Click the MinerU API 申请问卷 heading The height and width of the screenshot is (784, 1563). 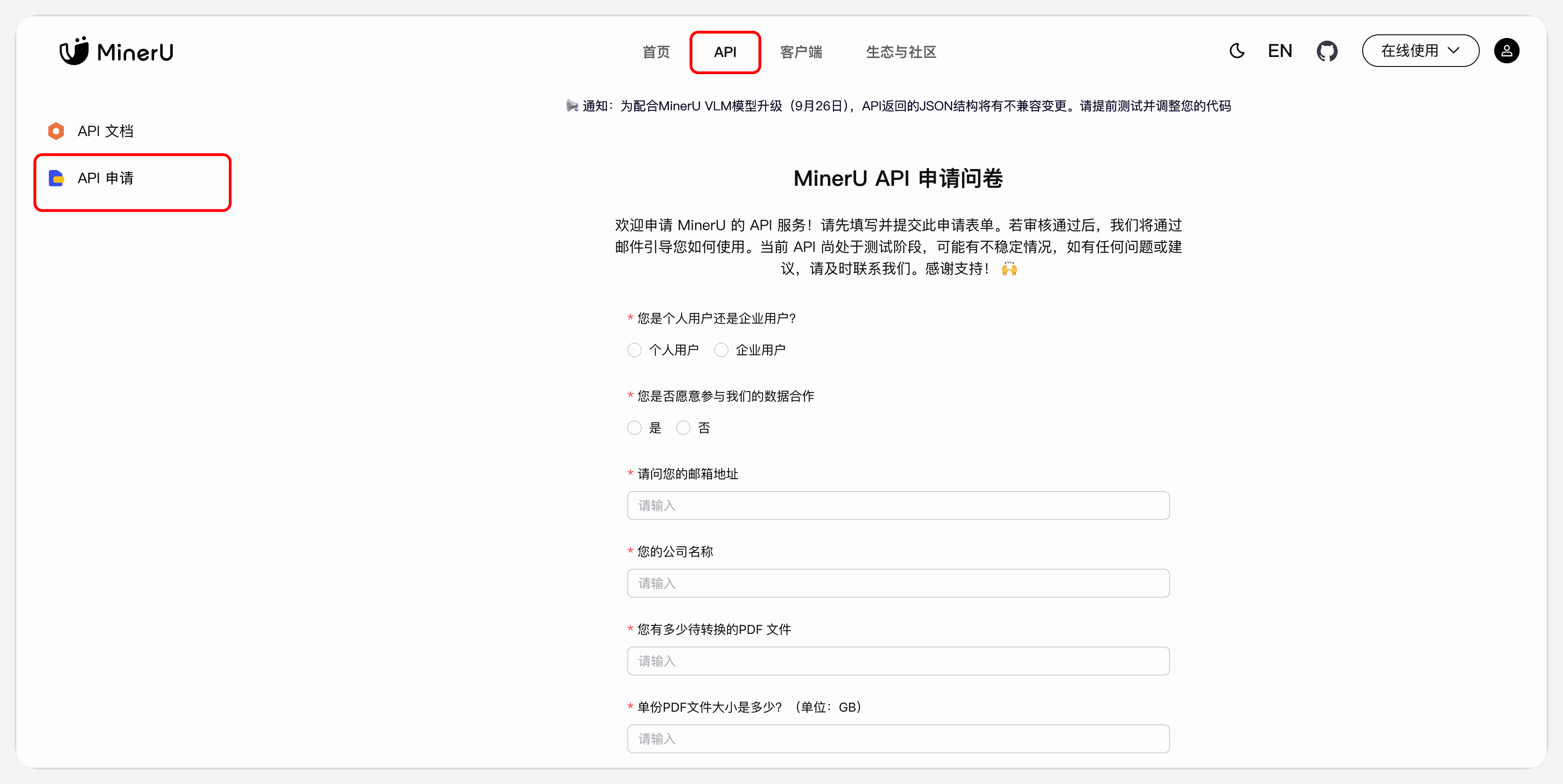coord(898,179)
